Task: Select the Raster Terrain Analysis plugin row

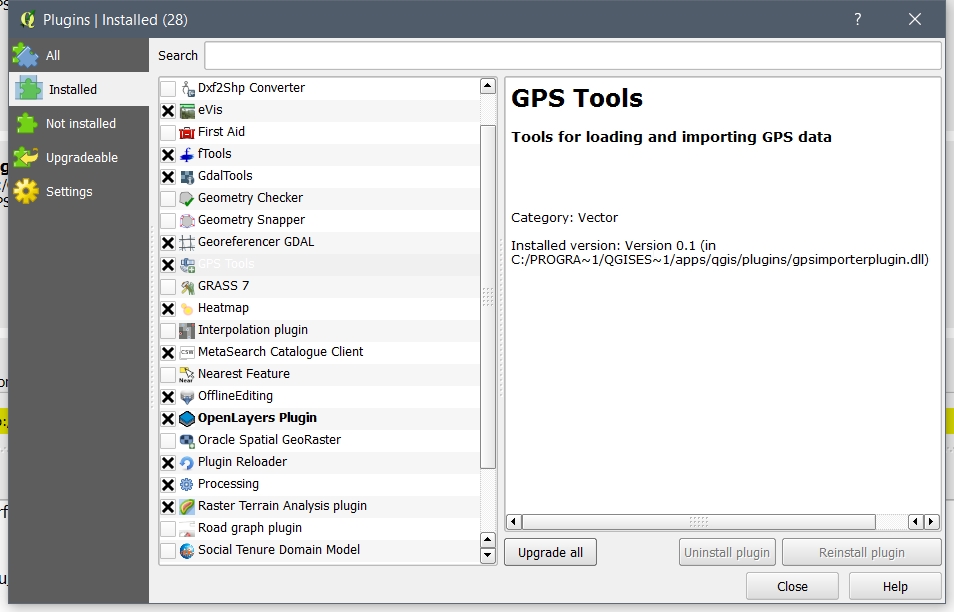Action: (320, 506)
